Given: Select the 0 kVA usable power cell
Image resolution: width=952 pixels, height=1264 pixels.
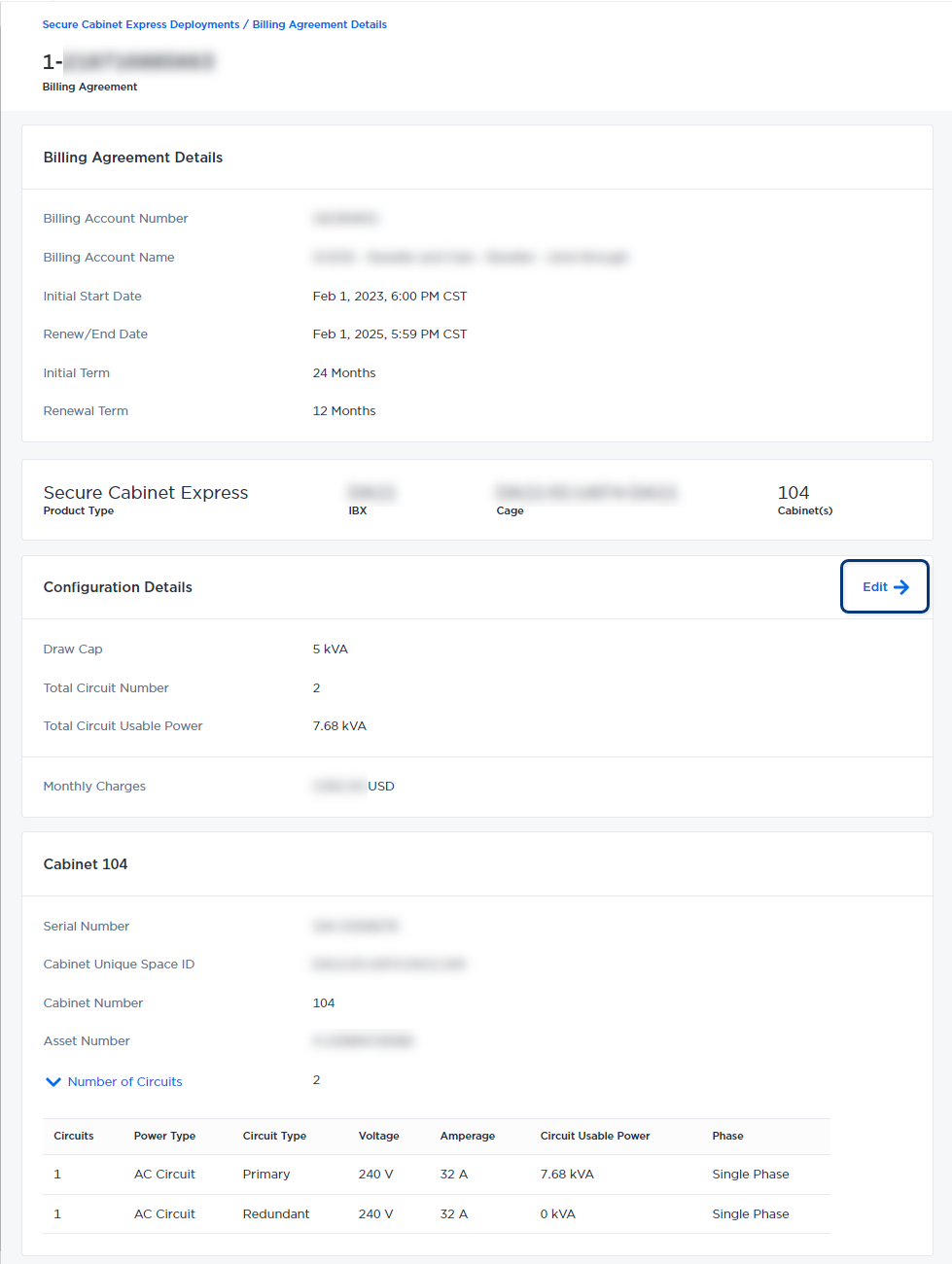Looking at the screenshot, I should click(558, 1214).
